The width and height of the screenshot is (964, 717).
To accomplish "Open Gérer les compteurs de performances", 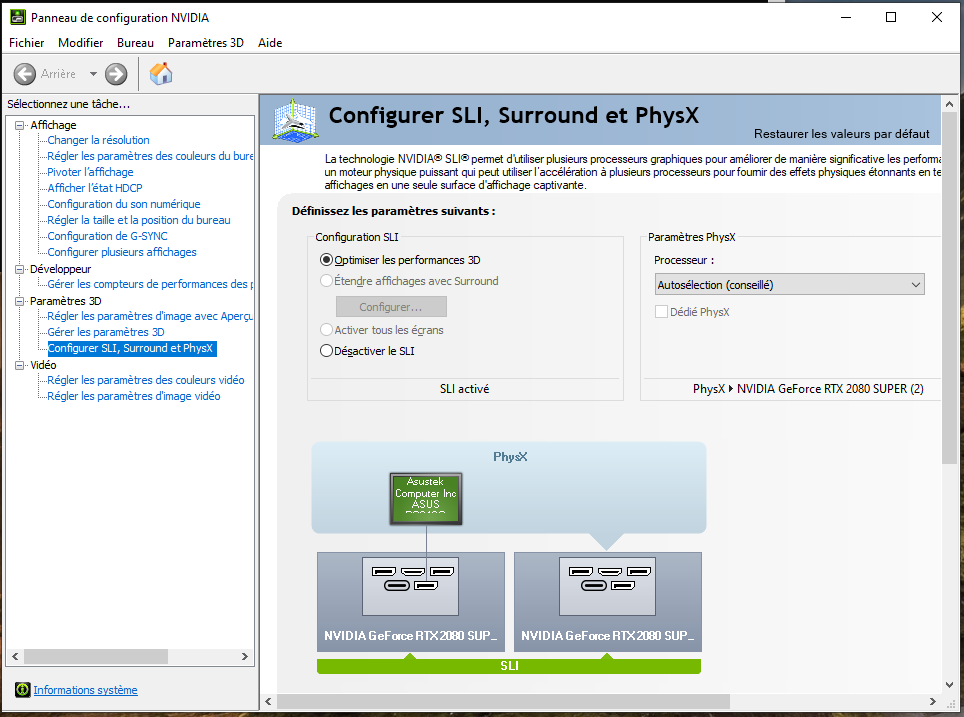I will (x=150, y=284).
